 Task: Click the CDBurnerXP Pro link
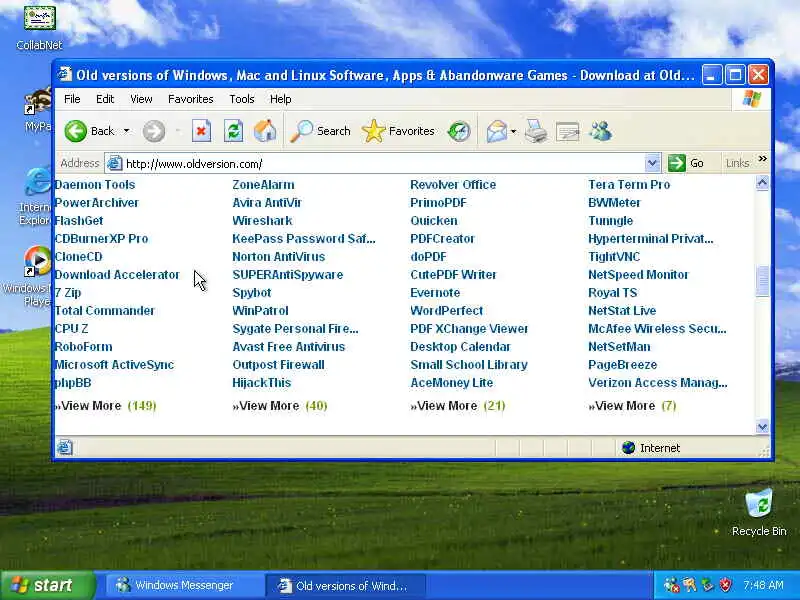pyautogui.click(x=101, y=239)
